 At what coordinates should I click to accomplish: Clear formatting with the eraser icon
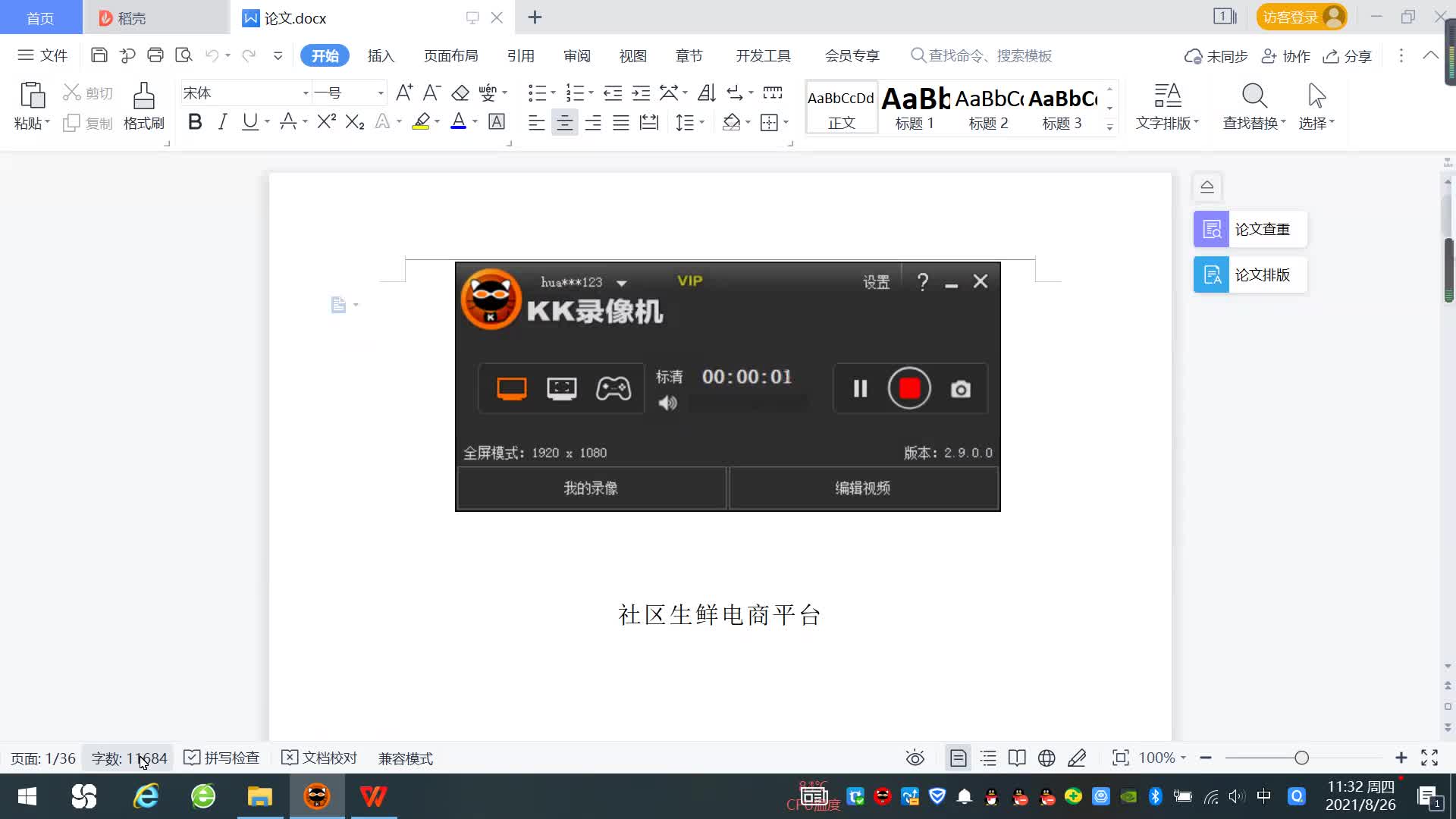coord(460,93)
